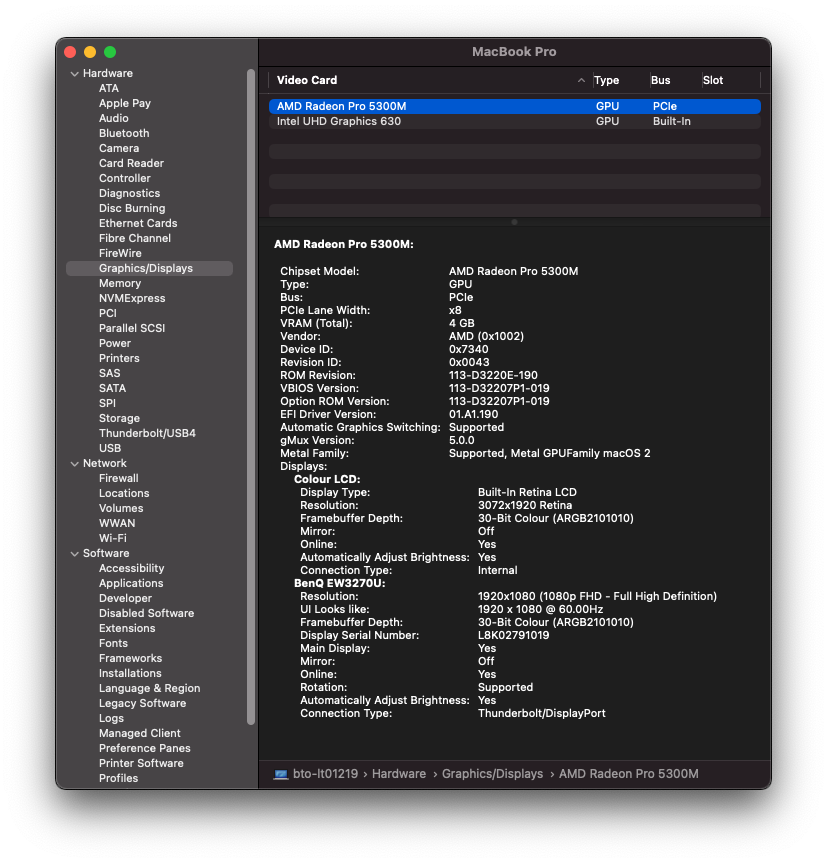
Task: Sort by Video Card column header
Action: click(x=306, y=80)
